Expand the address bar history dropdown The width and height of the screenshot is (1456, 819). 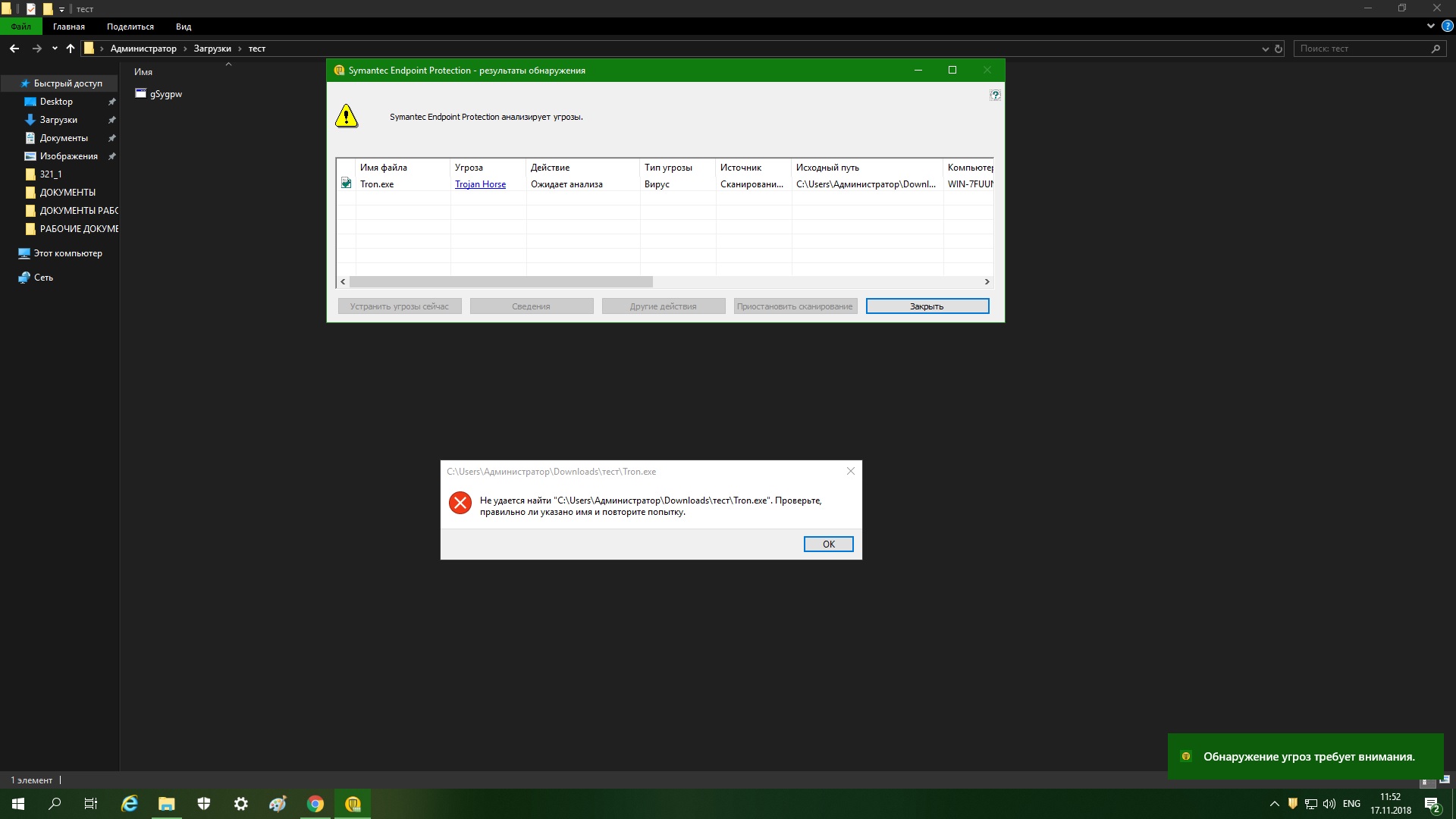pos(1265,49)
